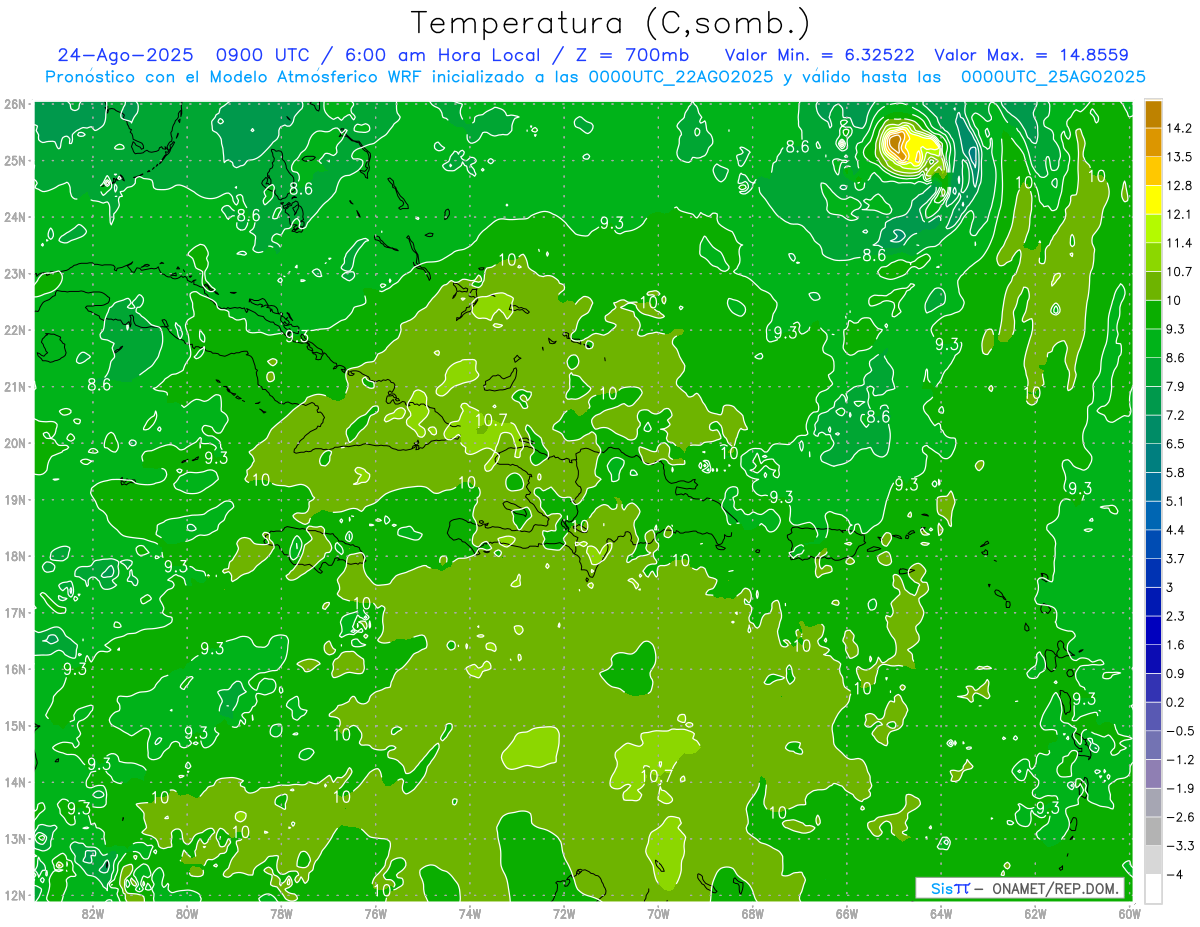Click the "6.5" legend label
This screenshot has height=927, width=1200.
(1175, 444)
